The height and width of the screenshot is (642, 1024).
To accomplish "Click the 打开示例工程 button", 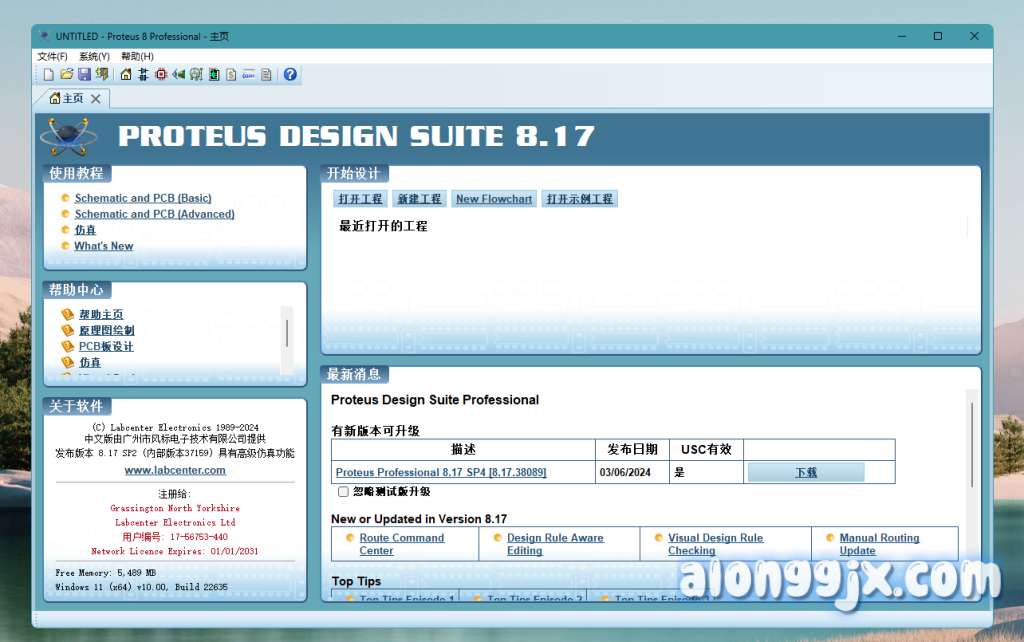I will pyautogui.click(x=580, y=199).
